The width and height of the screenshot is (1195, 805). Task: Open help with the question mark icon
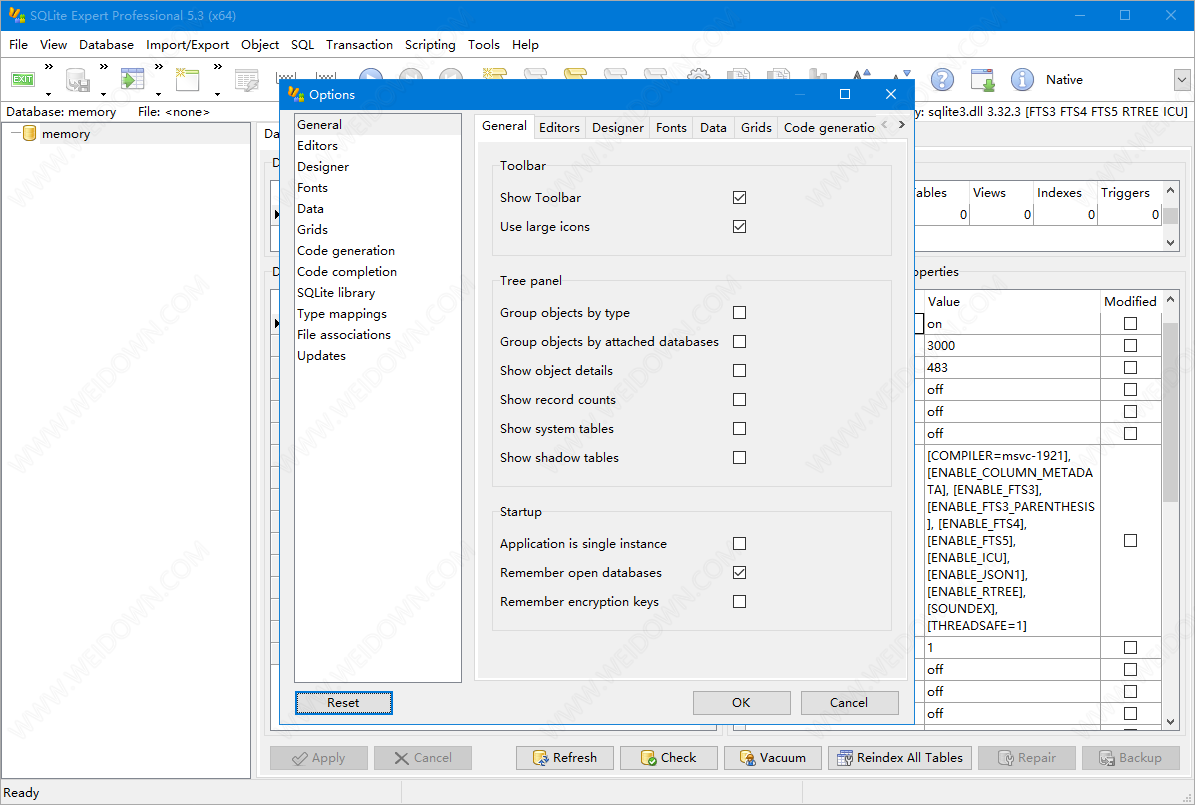point(943,79)
